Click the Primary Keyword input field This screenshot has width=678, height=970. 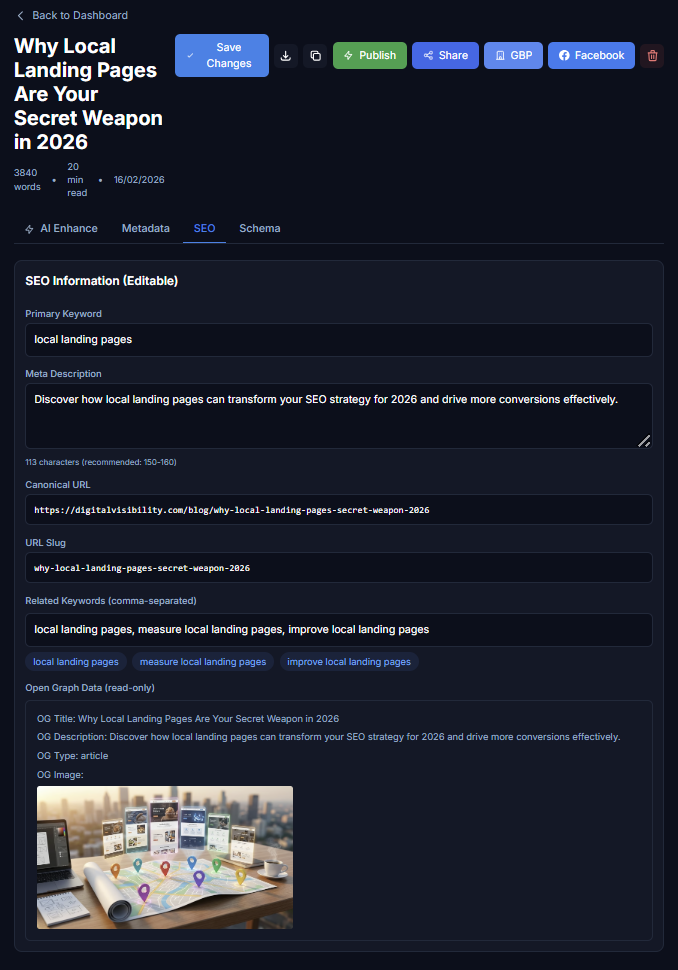(x=339, y=340)
